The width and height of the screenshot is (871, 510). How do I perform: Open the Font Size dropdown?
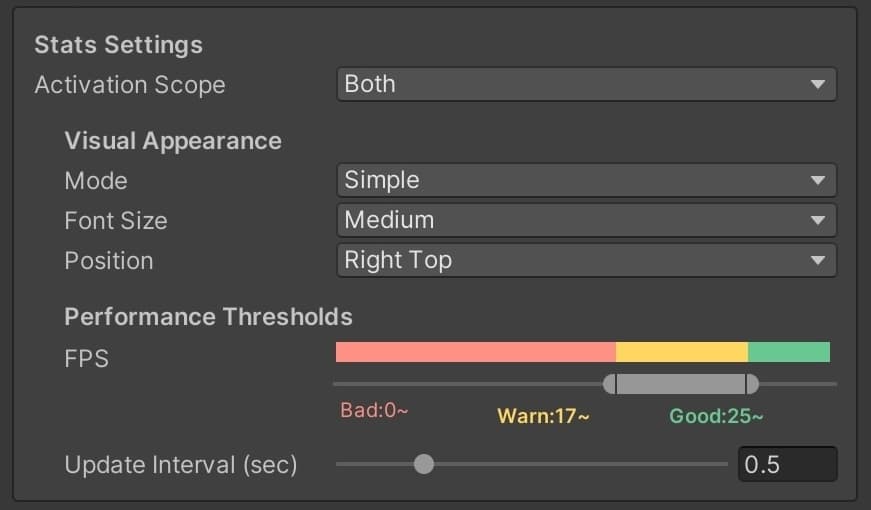click(x=586, y=221)
